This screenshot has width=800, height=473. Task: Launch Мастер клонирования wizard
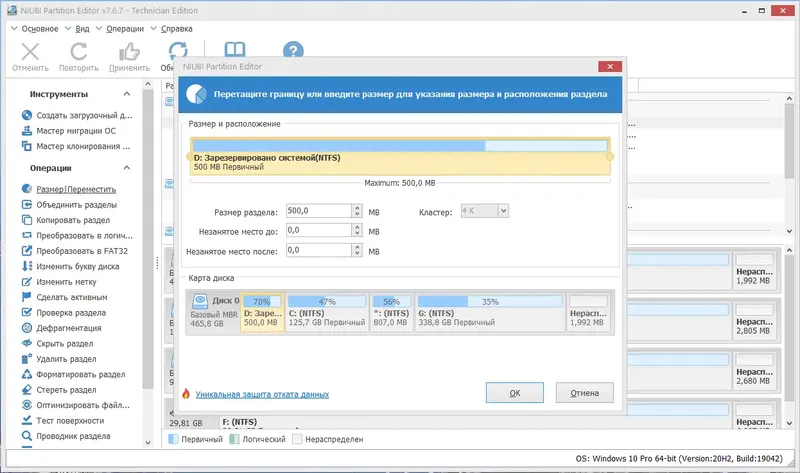(76, 146)
